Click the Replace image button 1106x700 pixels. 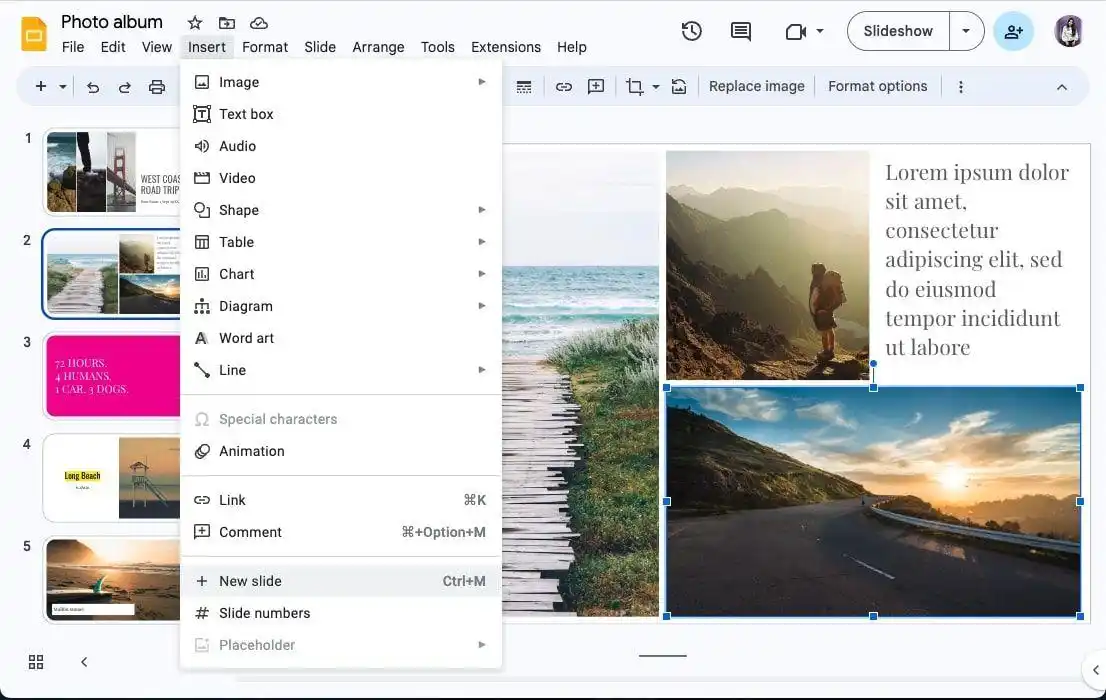tap(756, 86)
